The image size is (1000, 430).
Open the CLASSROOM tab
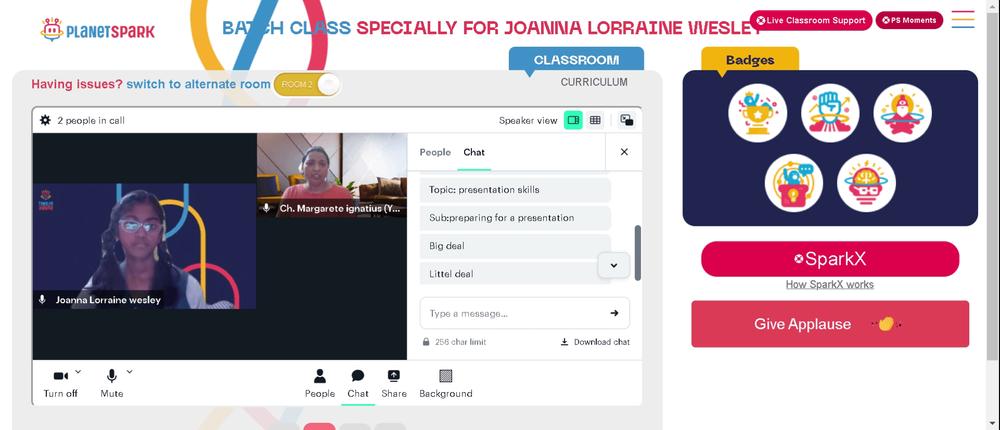pos(577,59)
